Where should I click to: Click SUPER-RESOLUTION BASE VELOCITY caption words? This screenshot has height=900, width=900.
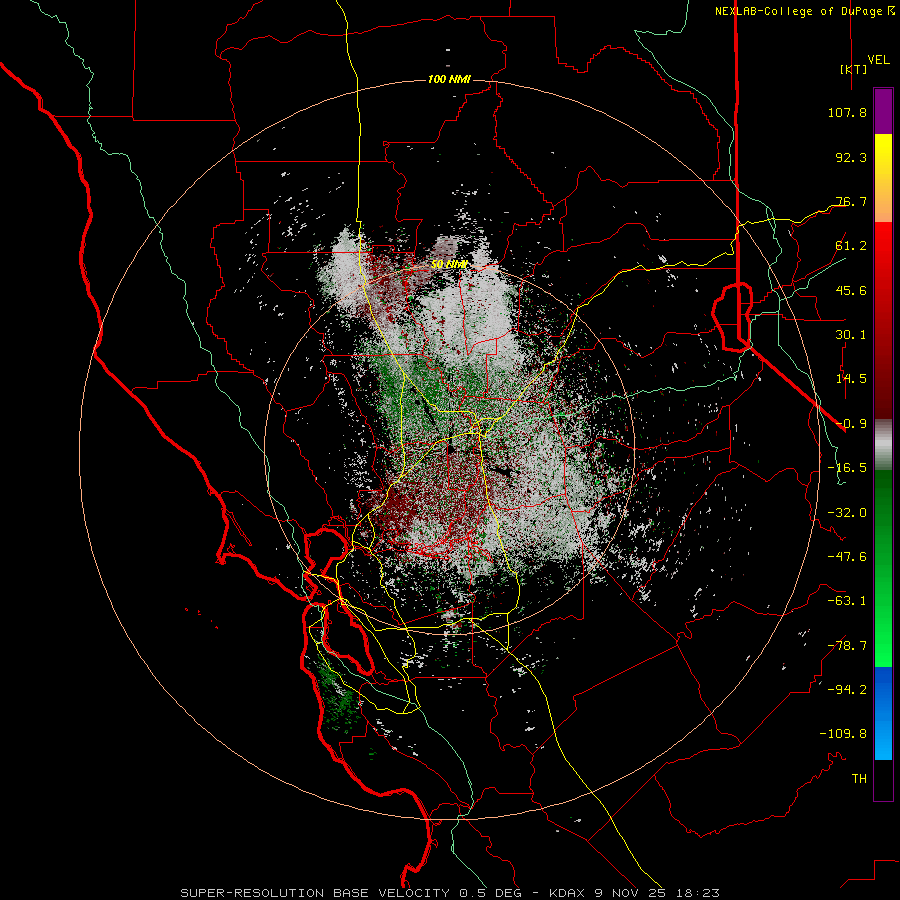point(315,893)
